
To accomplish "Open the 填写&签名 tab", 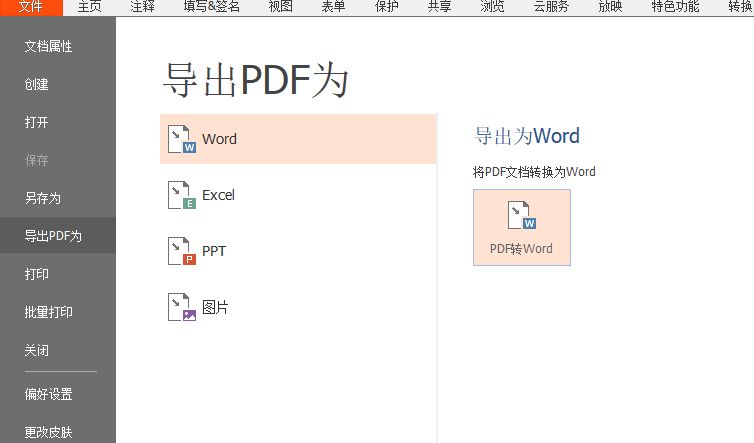I will tap(212, 7).
